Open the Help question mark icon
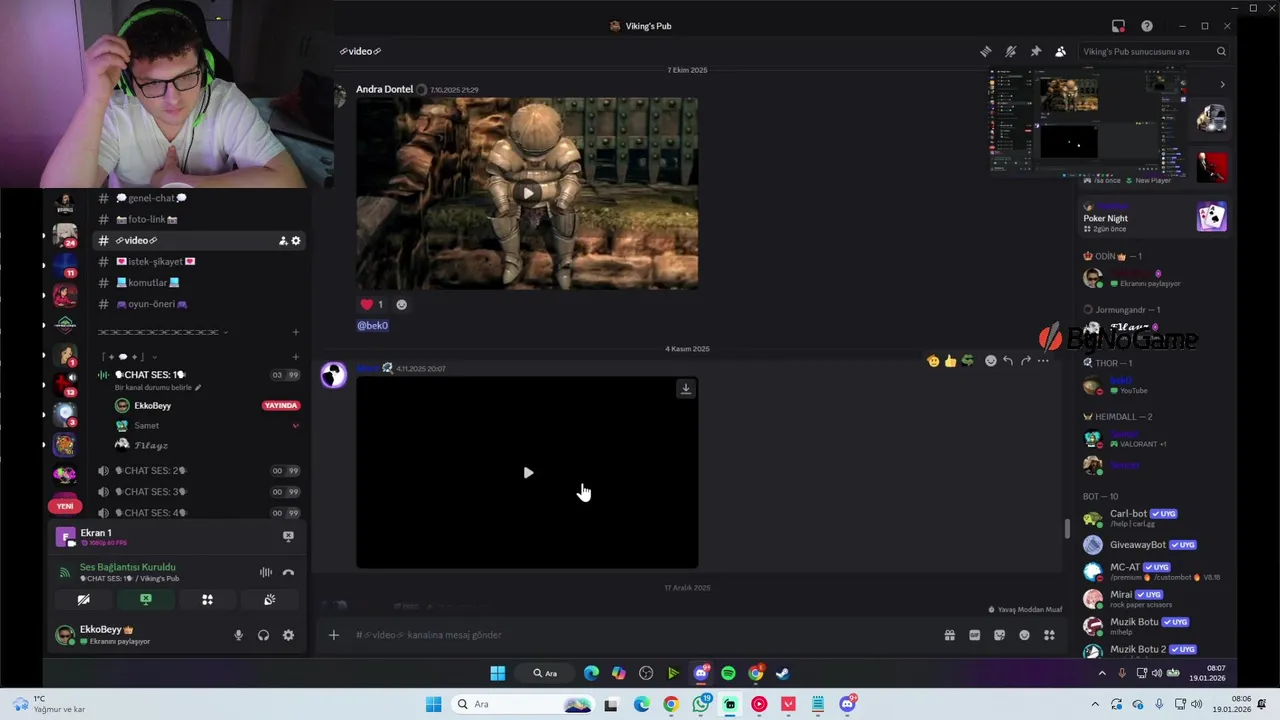Image resolution: width=1280 pixels, height=720 pixels. [x=1147, y=26]
